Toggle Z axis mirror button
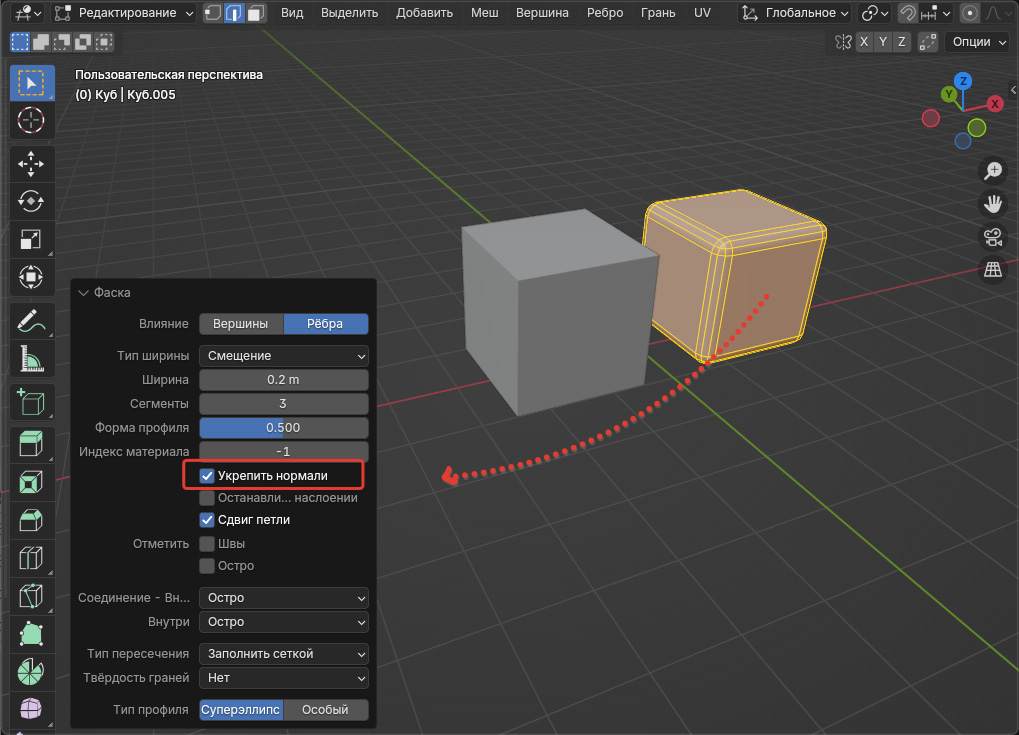This screenshot has width=1019, height=735. click(901, 42)
